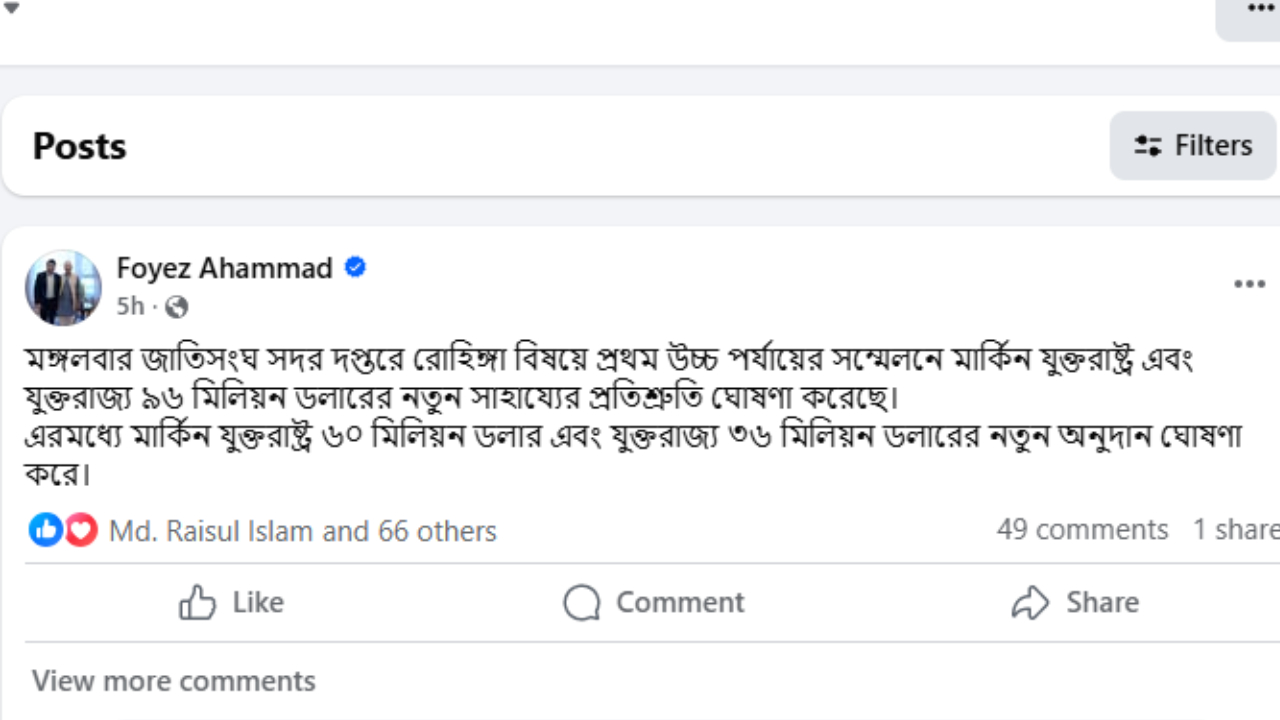
Task: Click the 5h post timestamp
Action: pos(130,307)
